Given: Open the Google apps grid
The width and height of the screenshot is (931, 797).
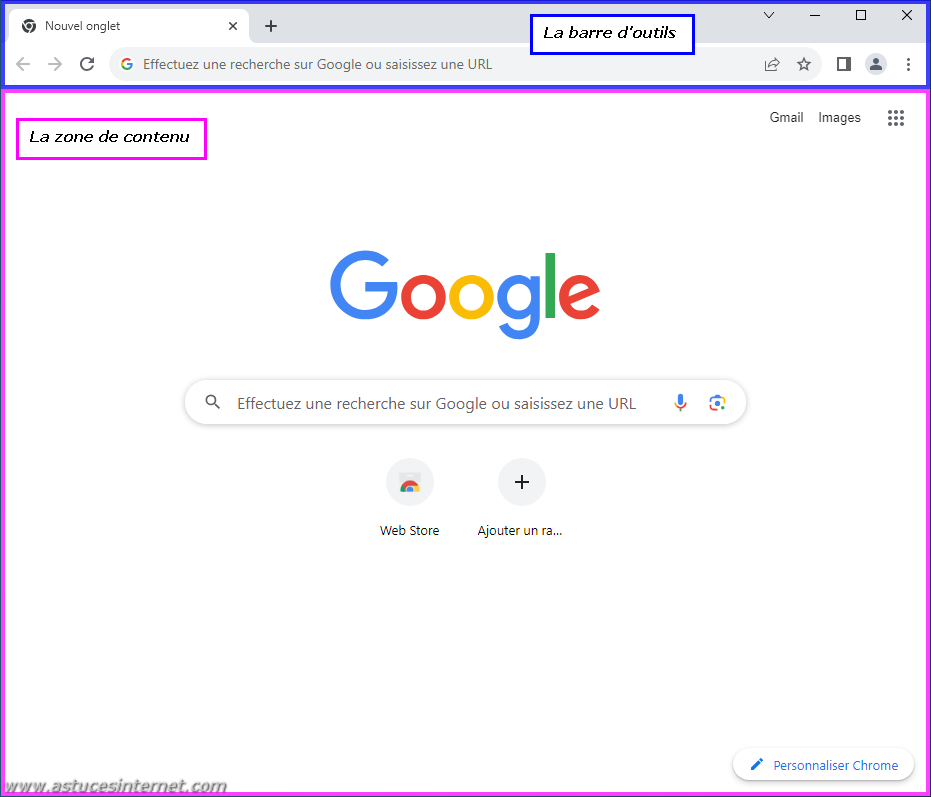Looking at the screenshot, I should [x=895, y=118].
